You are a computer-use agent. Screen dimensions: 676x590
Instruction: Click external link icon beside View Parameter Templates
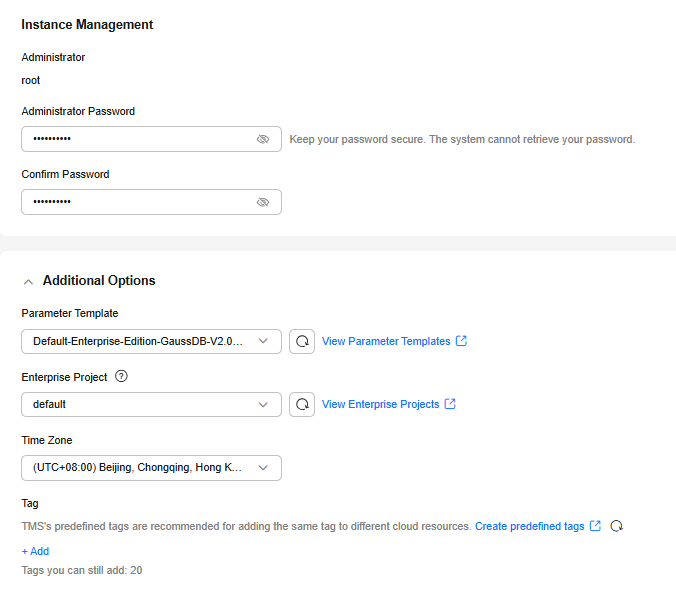(x=461, y=341)
